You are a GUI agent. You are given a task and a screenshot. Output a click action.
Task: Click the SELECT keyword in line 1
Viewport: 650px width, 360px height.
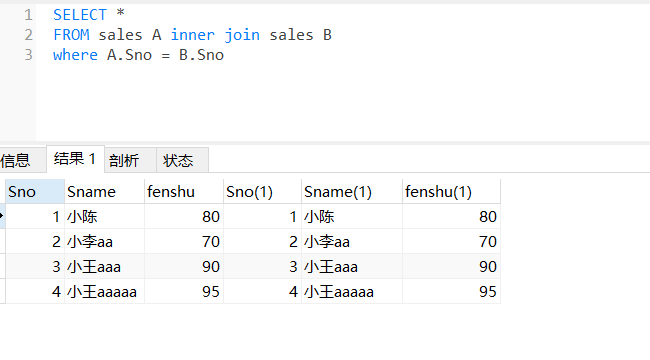click(x=80, y=15)
